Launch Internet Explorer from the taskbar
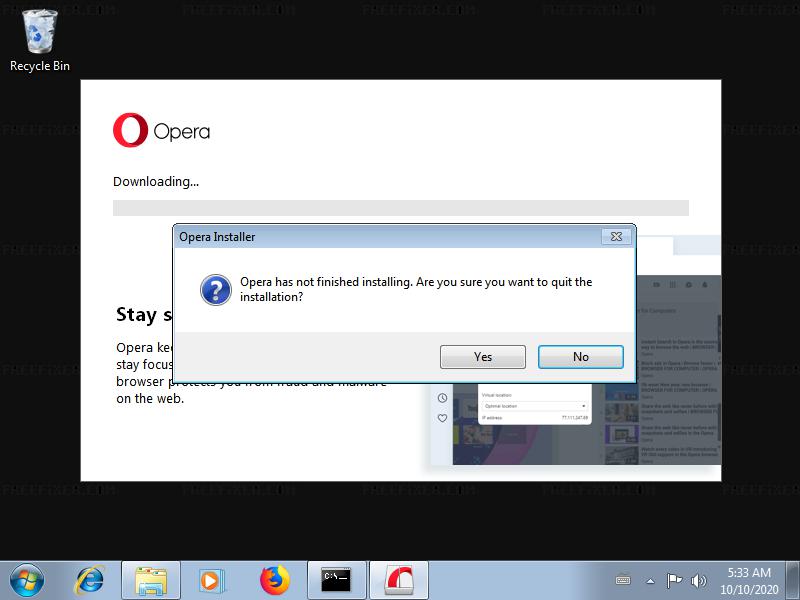This screenshot has width=800, height=600. [x=90, y=580]
